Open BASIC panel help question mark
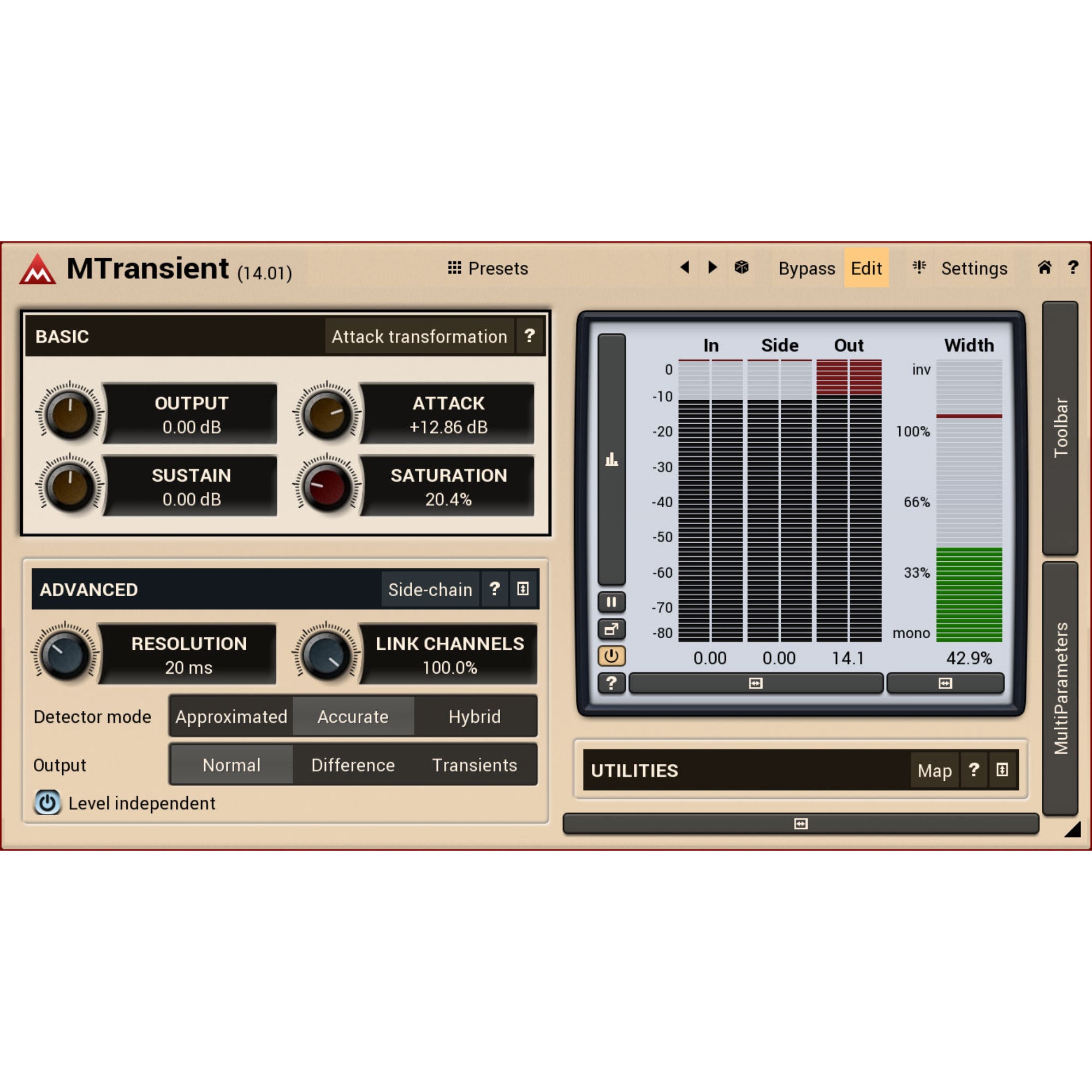The height and width of the screenshot is (1092, 1092). 530,336
